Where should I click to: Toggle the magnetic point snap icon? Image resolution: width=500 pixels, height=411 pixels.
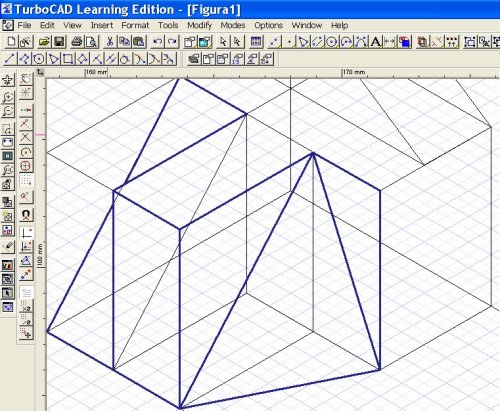pos(26,215)
